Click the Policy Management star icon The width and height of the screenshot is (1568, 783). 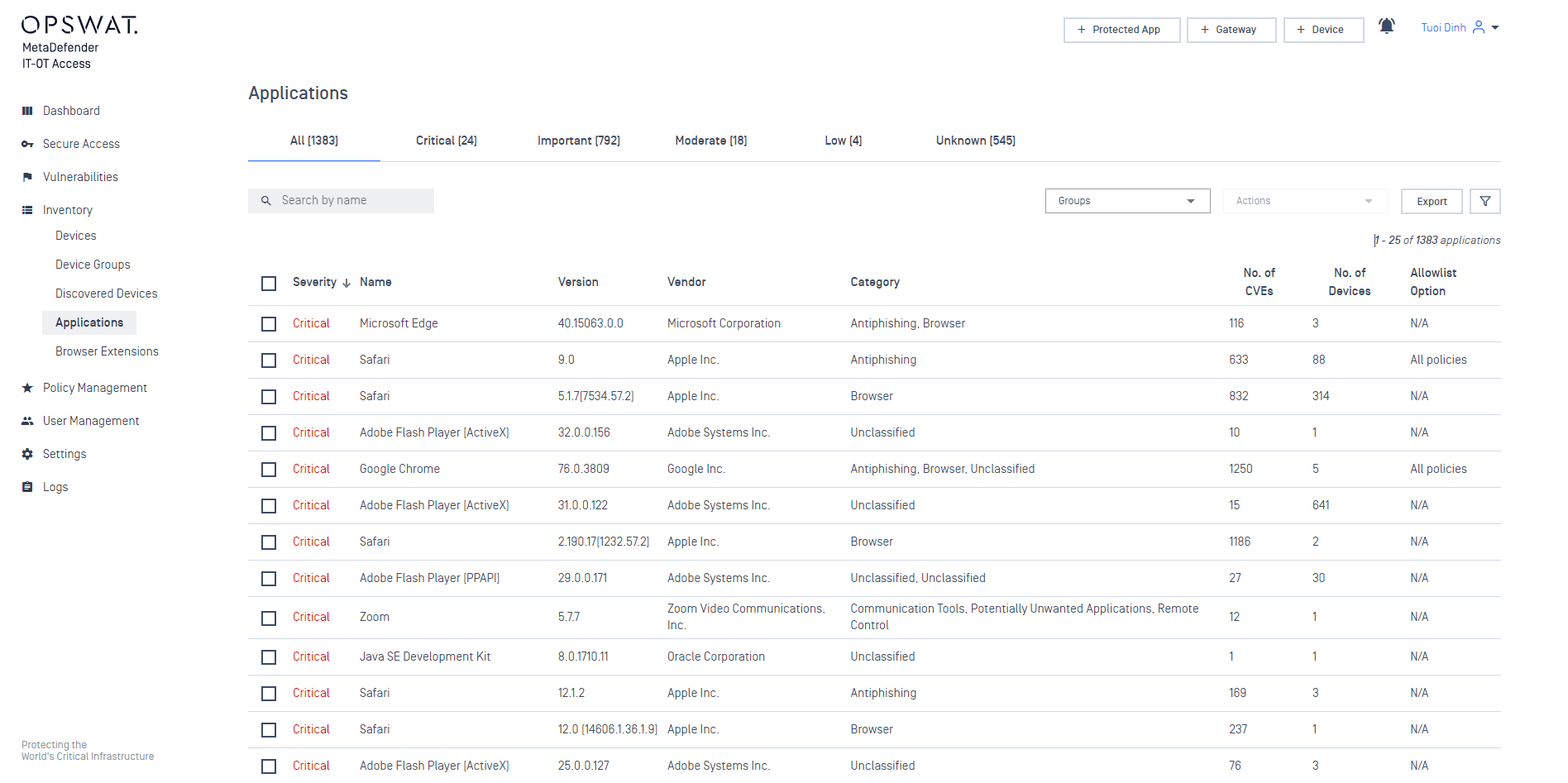27,388
